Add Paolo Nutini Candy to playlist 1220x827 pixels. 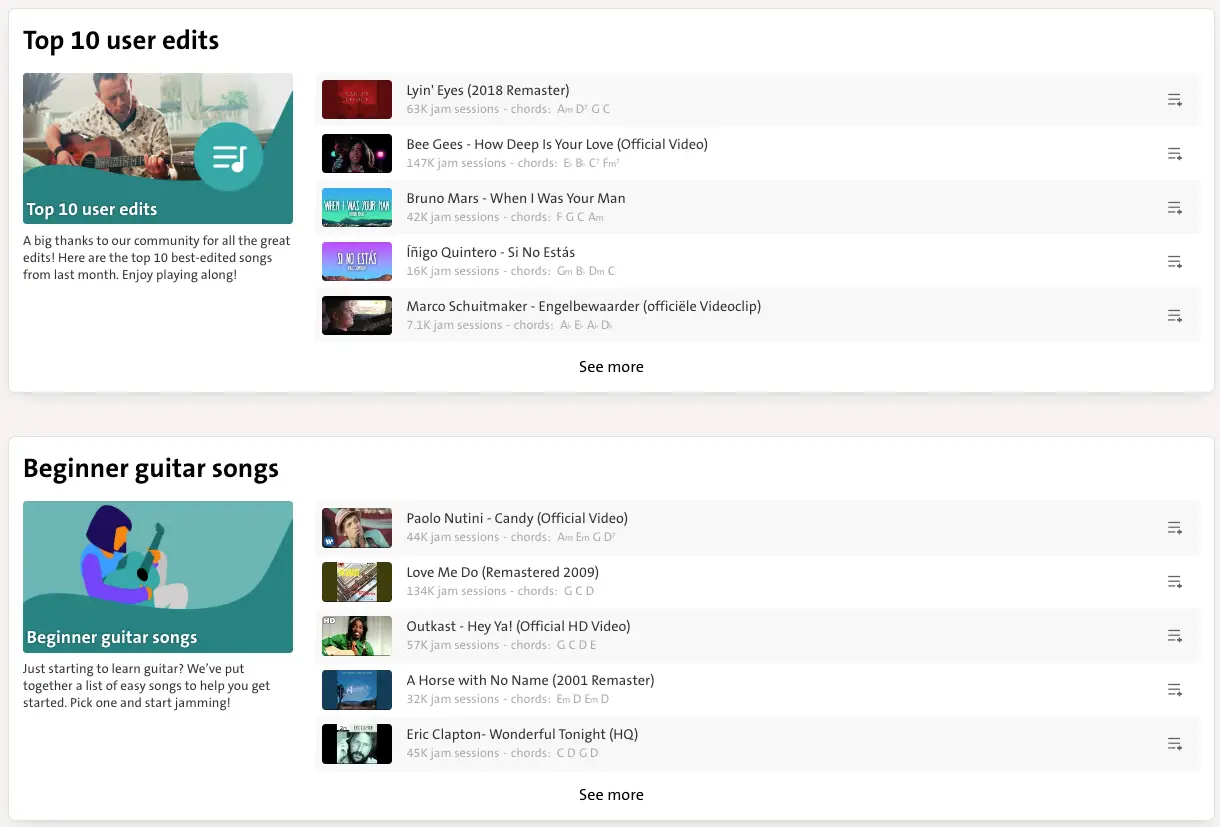point(1174,528)
